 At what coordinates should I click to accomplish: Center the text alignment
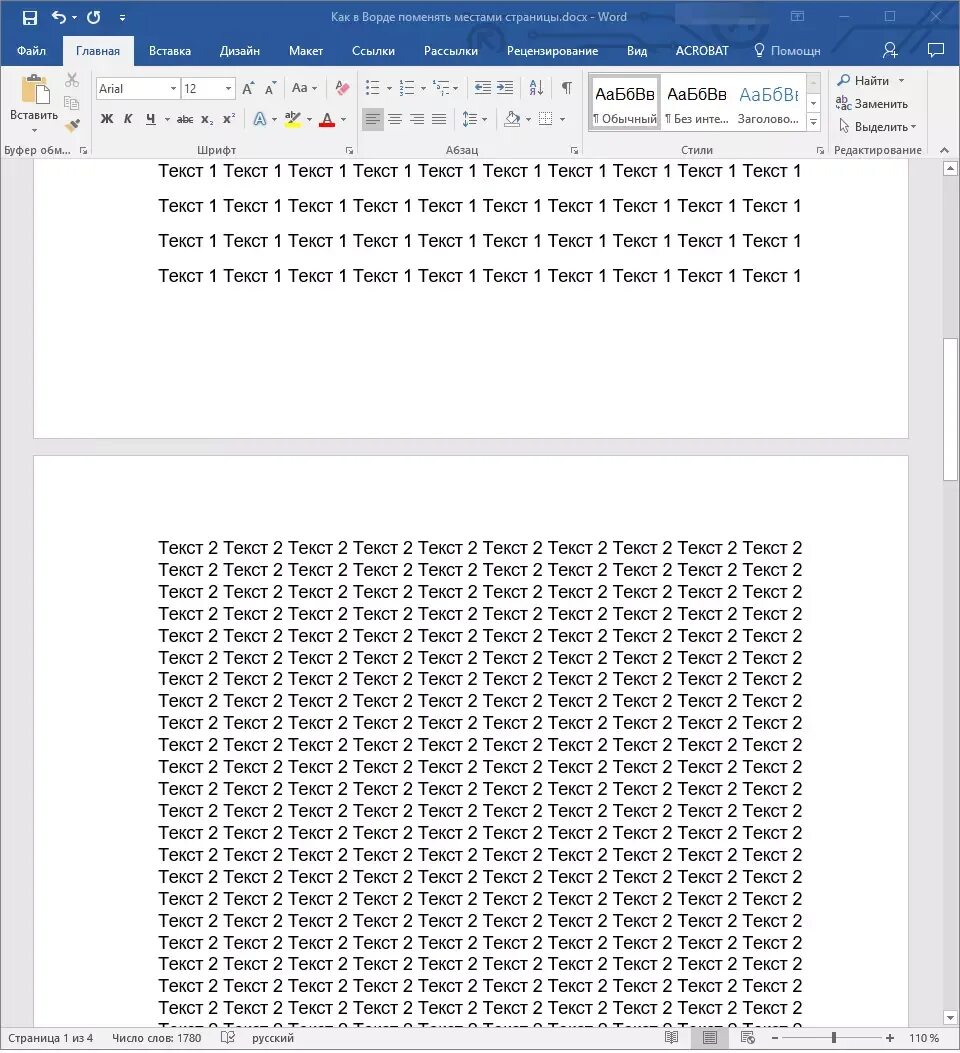click(395, 120)
